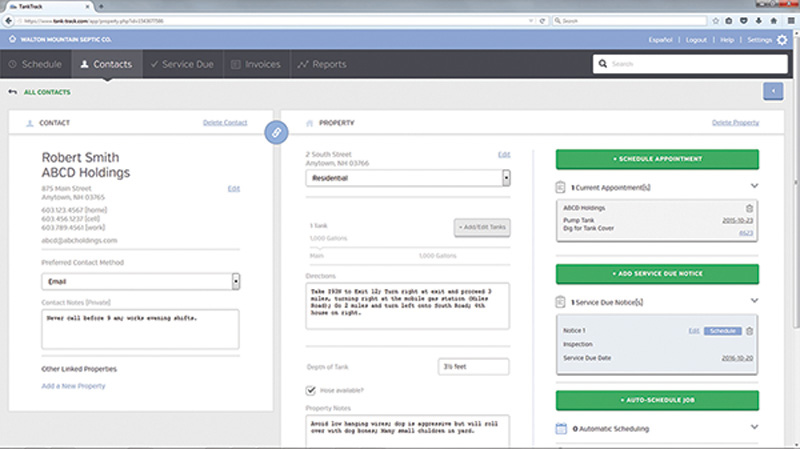The width and height of the screenshot is (800, 449).
Task: Click the link property chain icon
Action: coord(276,133)
